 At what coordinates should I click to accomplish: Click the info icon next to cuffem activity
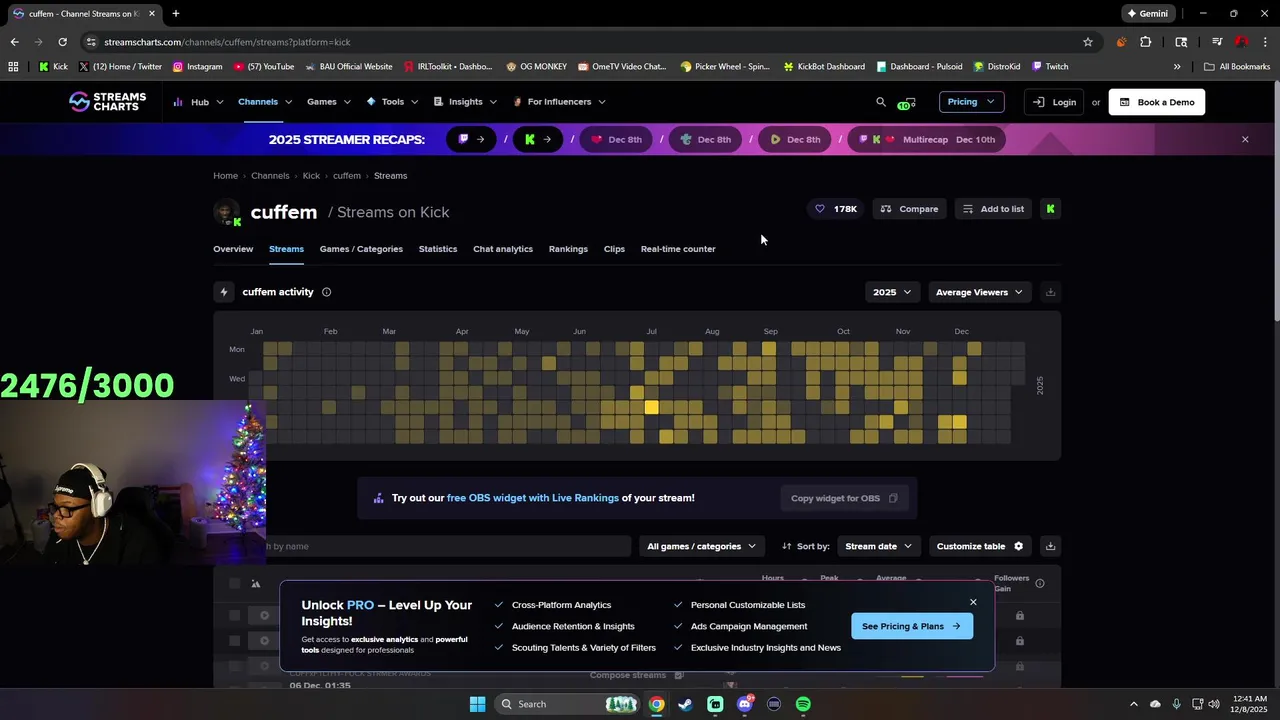(x=326, y=292)
